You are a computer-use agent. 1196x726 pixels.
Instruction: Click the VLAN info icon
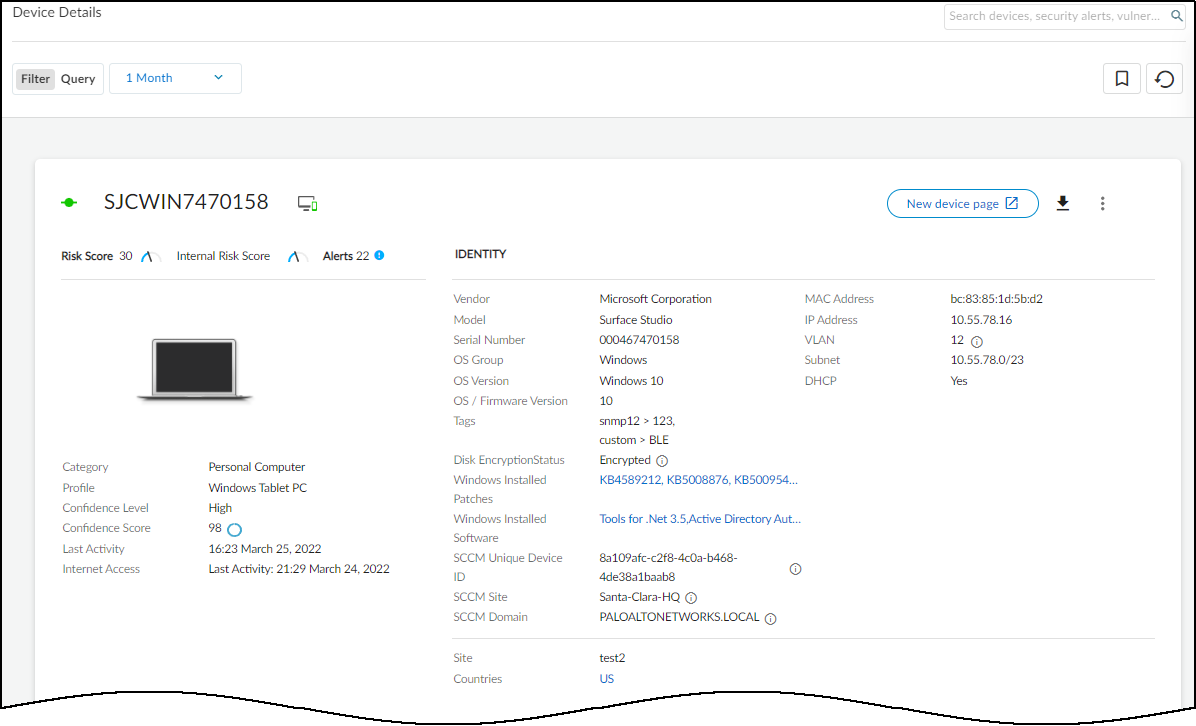pyautogui.click(x=977, y=341)
